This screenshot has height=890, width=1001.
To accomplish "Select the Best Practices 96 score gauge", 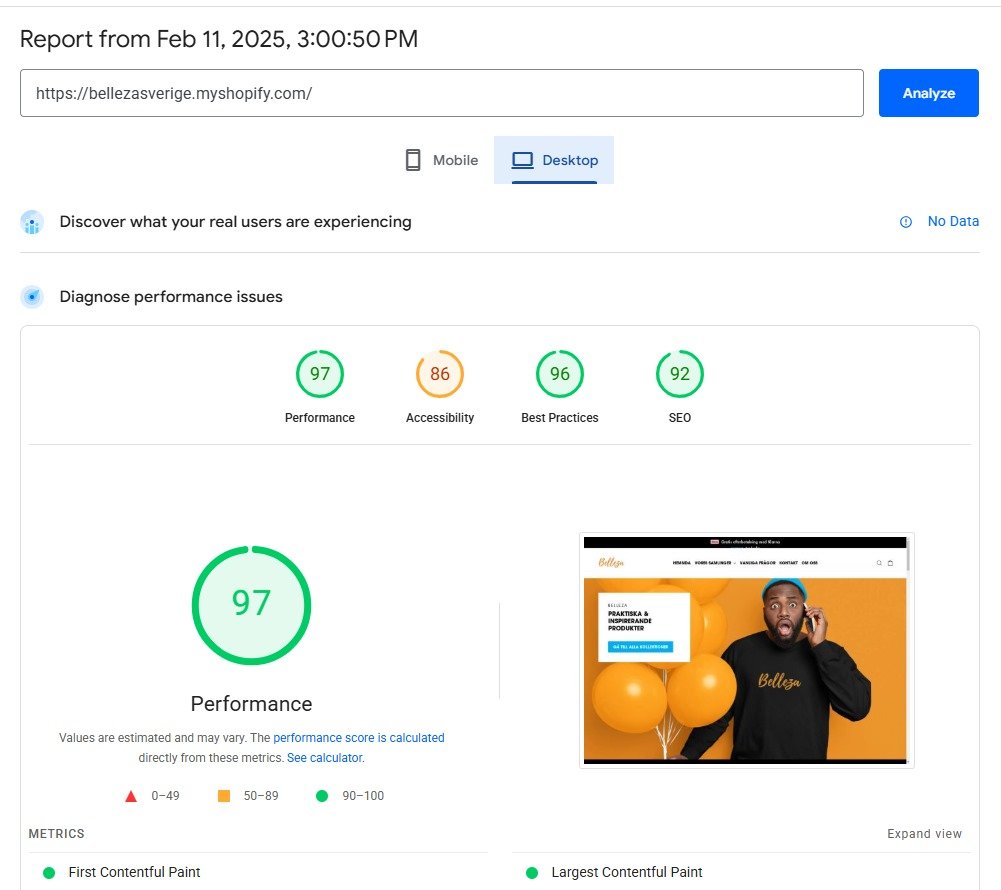I will (559, 373).
